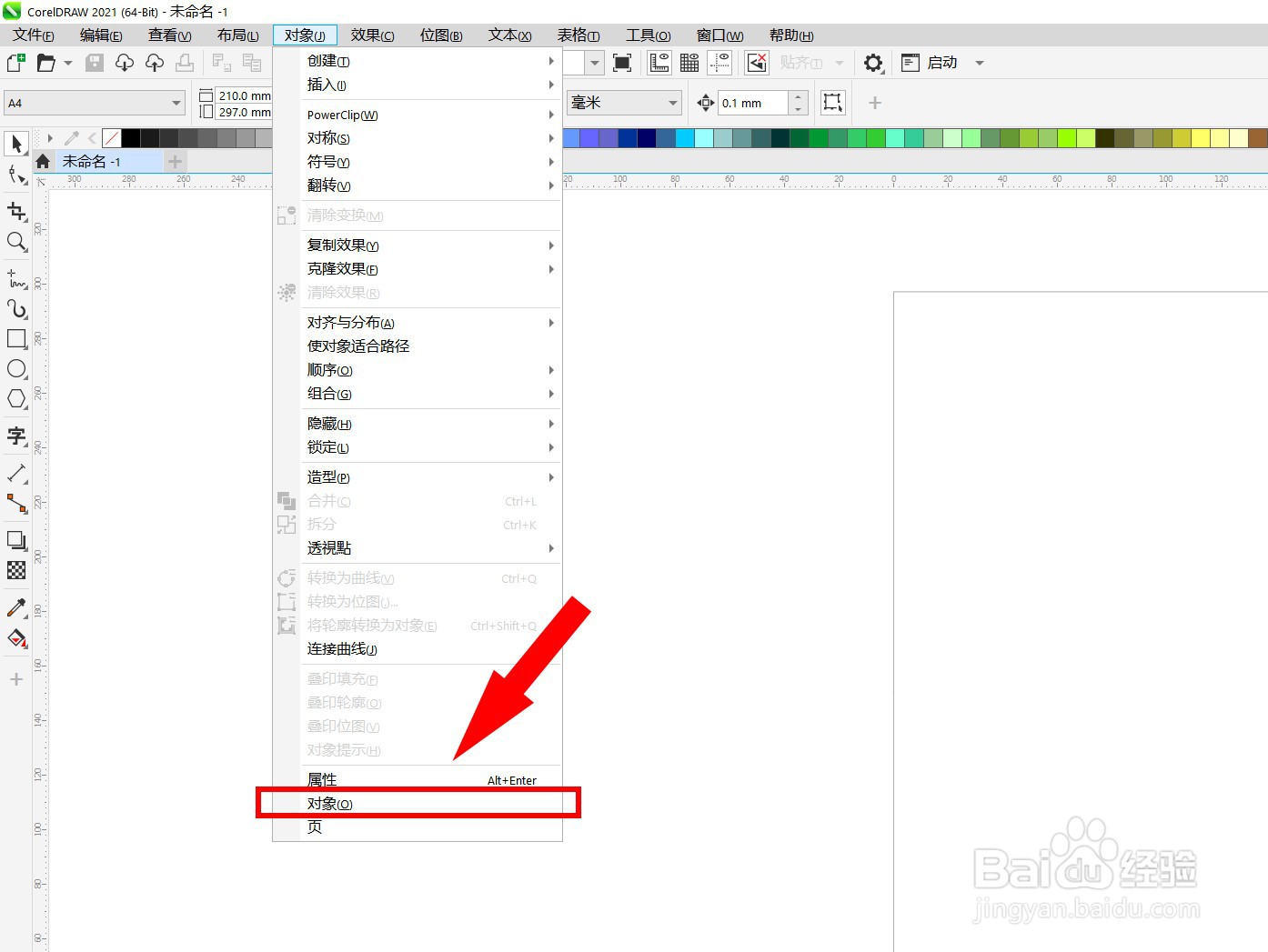The width and height of the screenshot is (1268, 952).
Task: Choose 属性 menu entry
Action: [x=418, y=780]
